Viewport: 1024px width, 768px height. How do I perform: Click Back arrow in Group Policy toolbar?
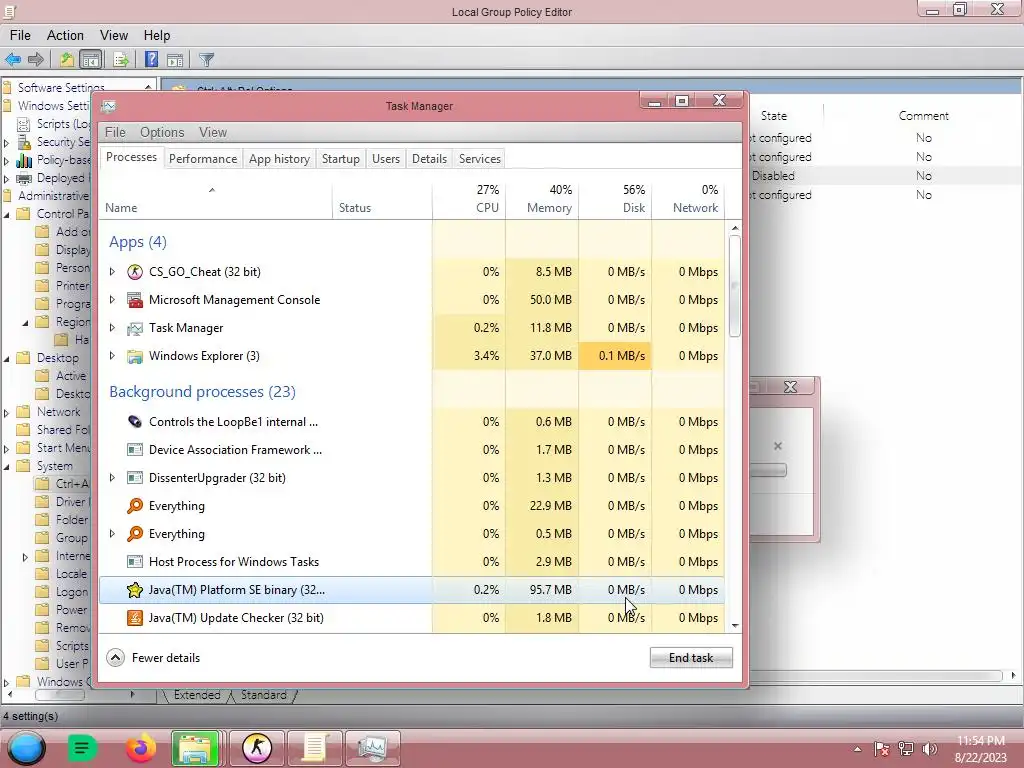tap(13, 60)
